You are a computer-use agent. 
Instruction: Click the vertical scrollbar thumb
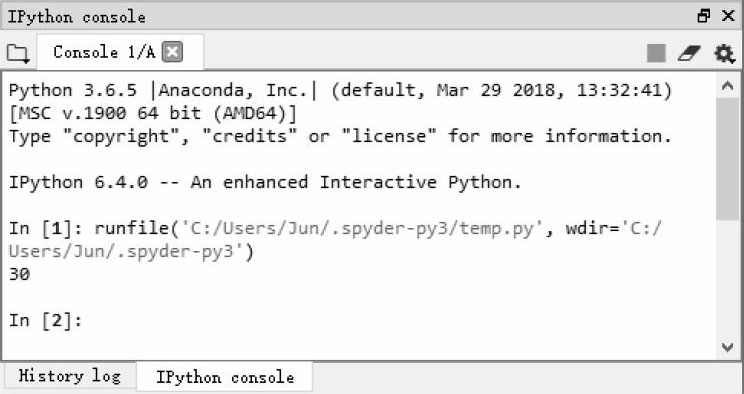tap(727, 159)
